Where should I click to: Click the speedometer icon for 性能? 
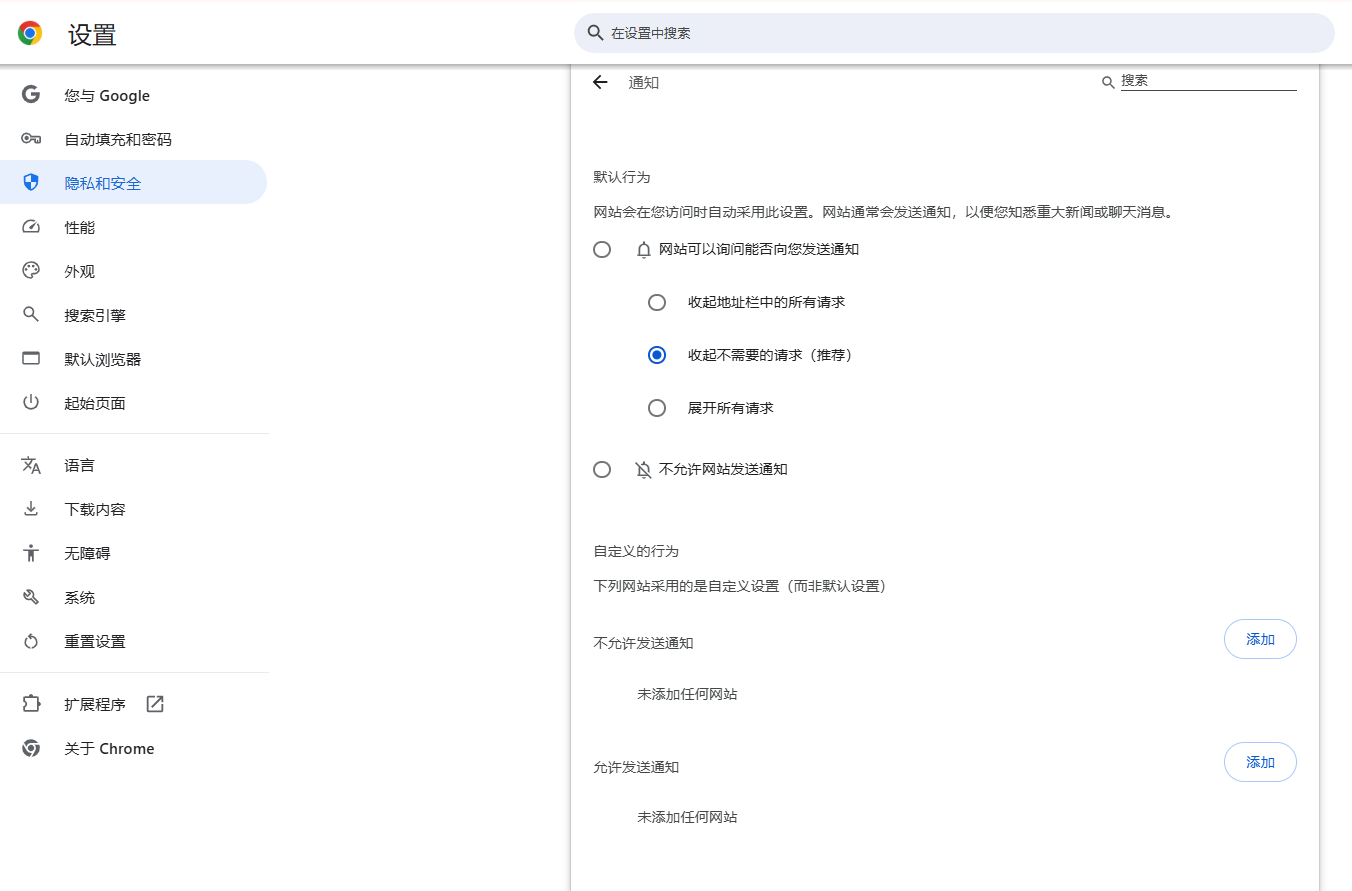coord(31,227)
